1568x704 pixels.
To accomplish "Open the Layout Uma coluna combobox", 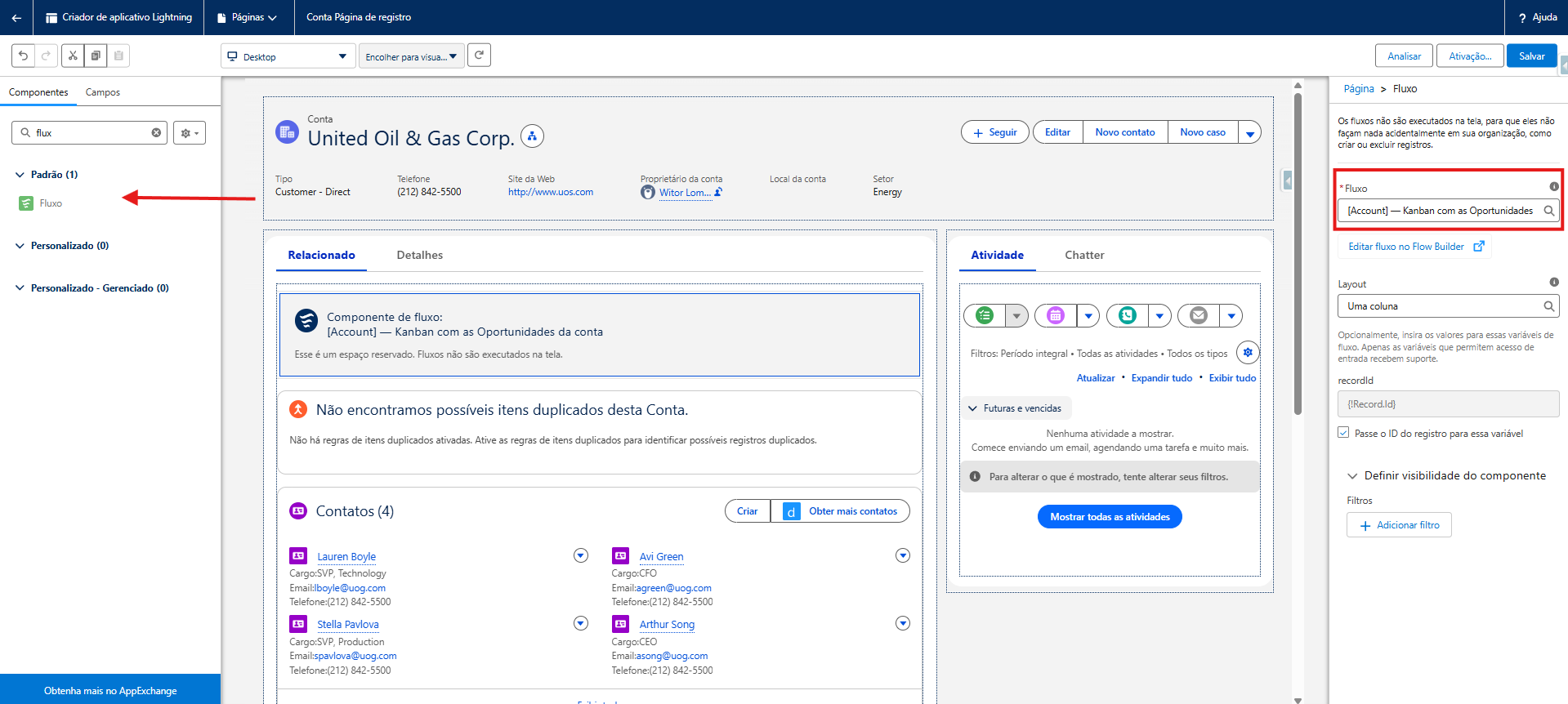I will click(1448, 306).
